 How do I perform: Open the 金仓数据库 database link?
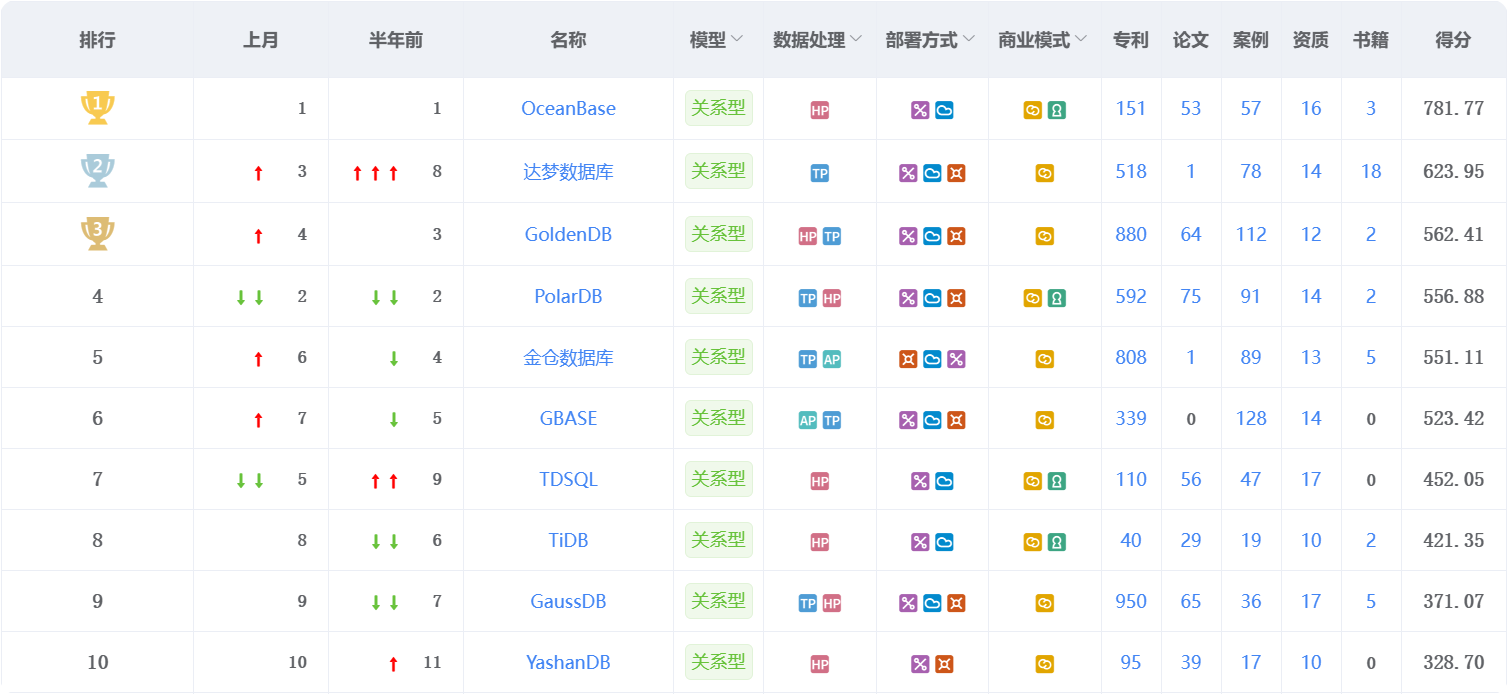(568, 357)
